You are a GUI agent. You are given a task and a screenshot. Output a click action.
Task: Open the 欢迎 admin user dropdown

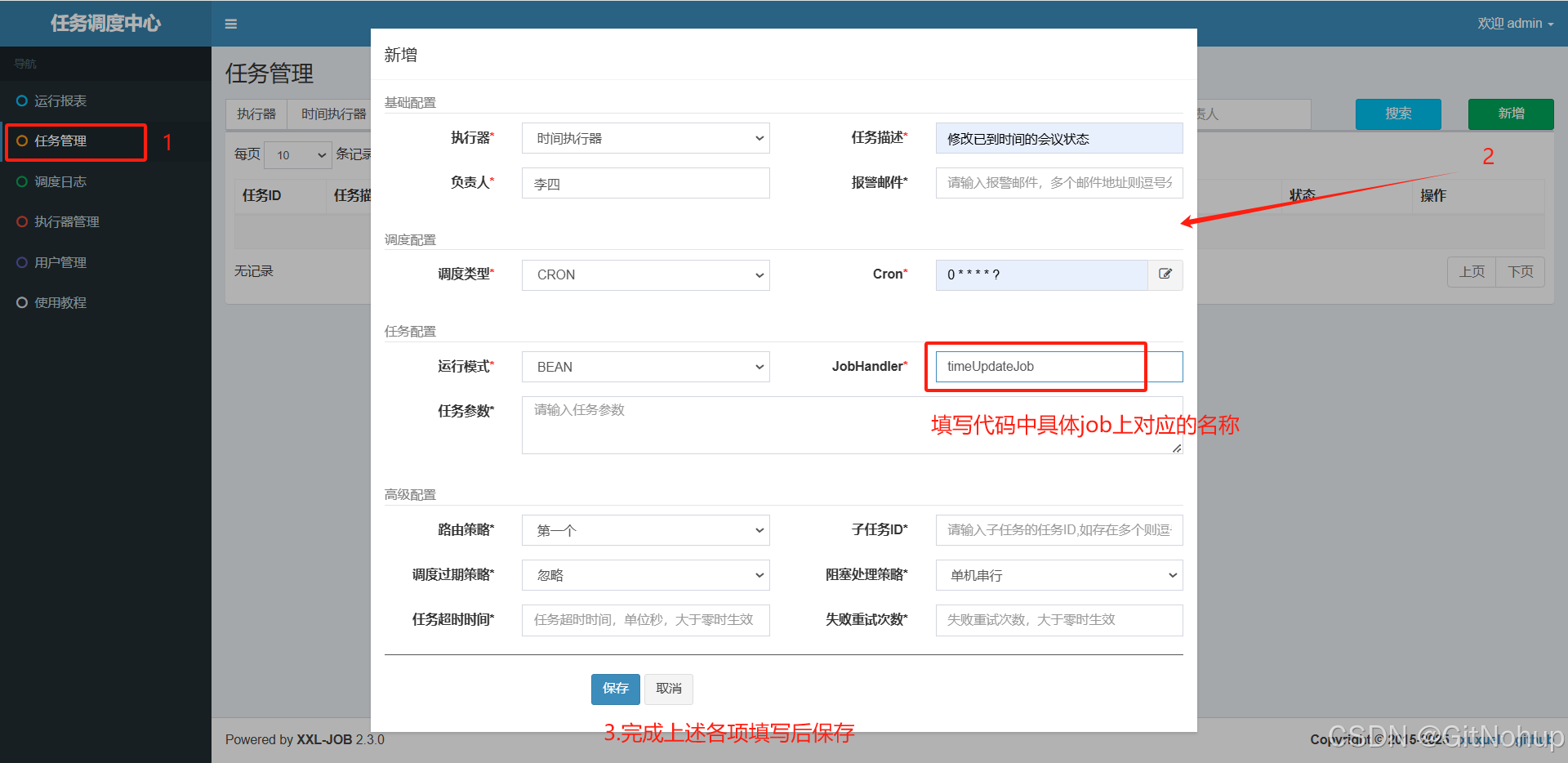click(x=1515, y=23)
